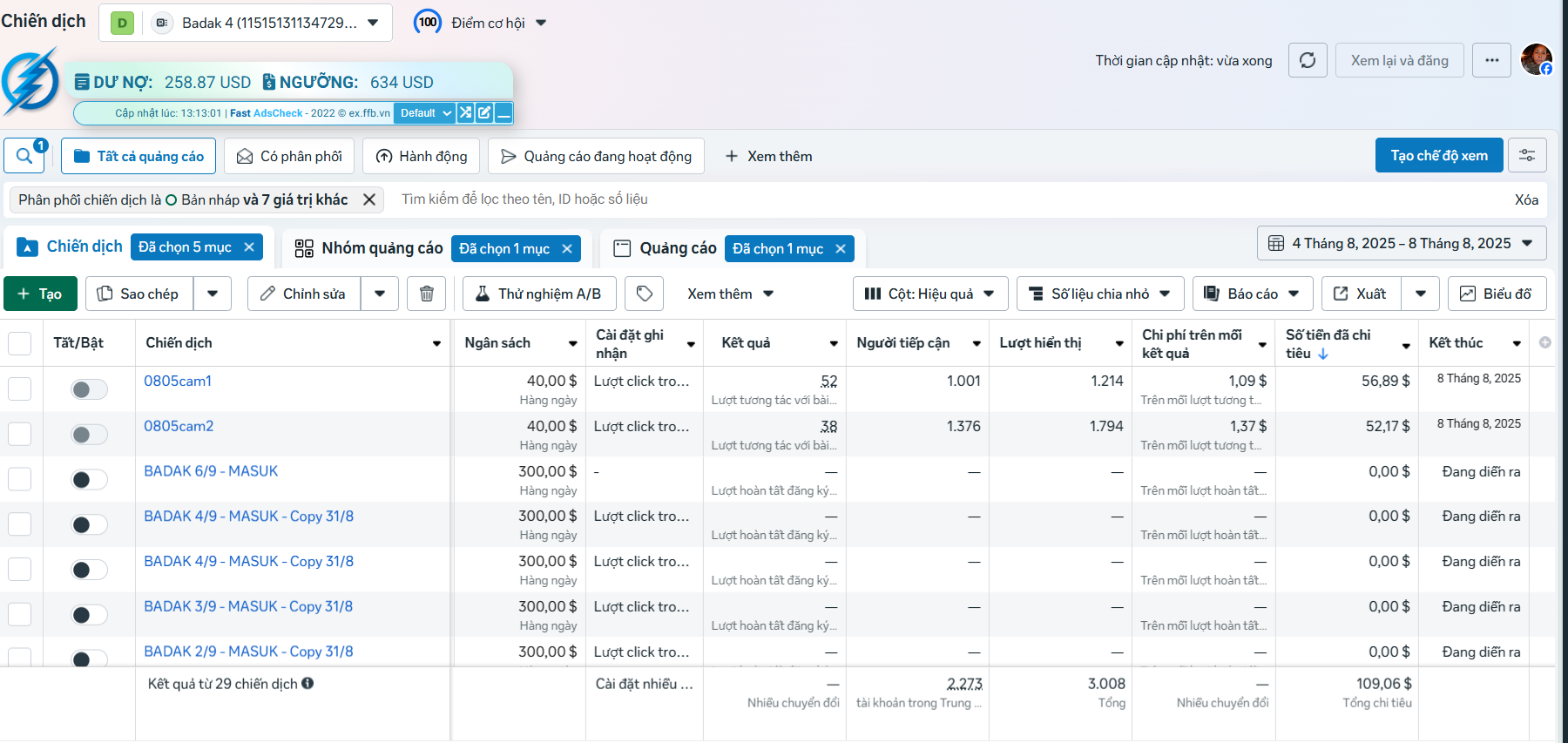Open the BADAK 6/9 - MASUK campaign link
The height and width of the screenshot is (743, 1568).
(211, 471)
